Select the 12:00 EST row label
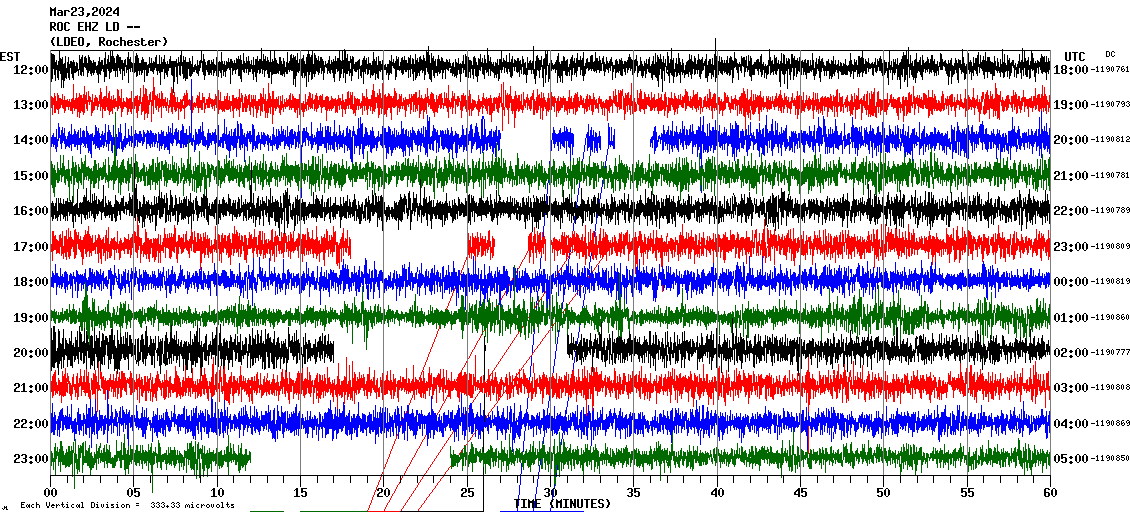The image size is (1130, 519). [30, 70]
